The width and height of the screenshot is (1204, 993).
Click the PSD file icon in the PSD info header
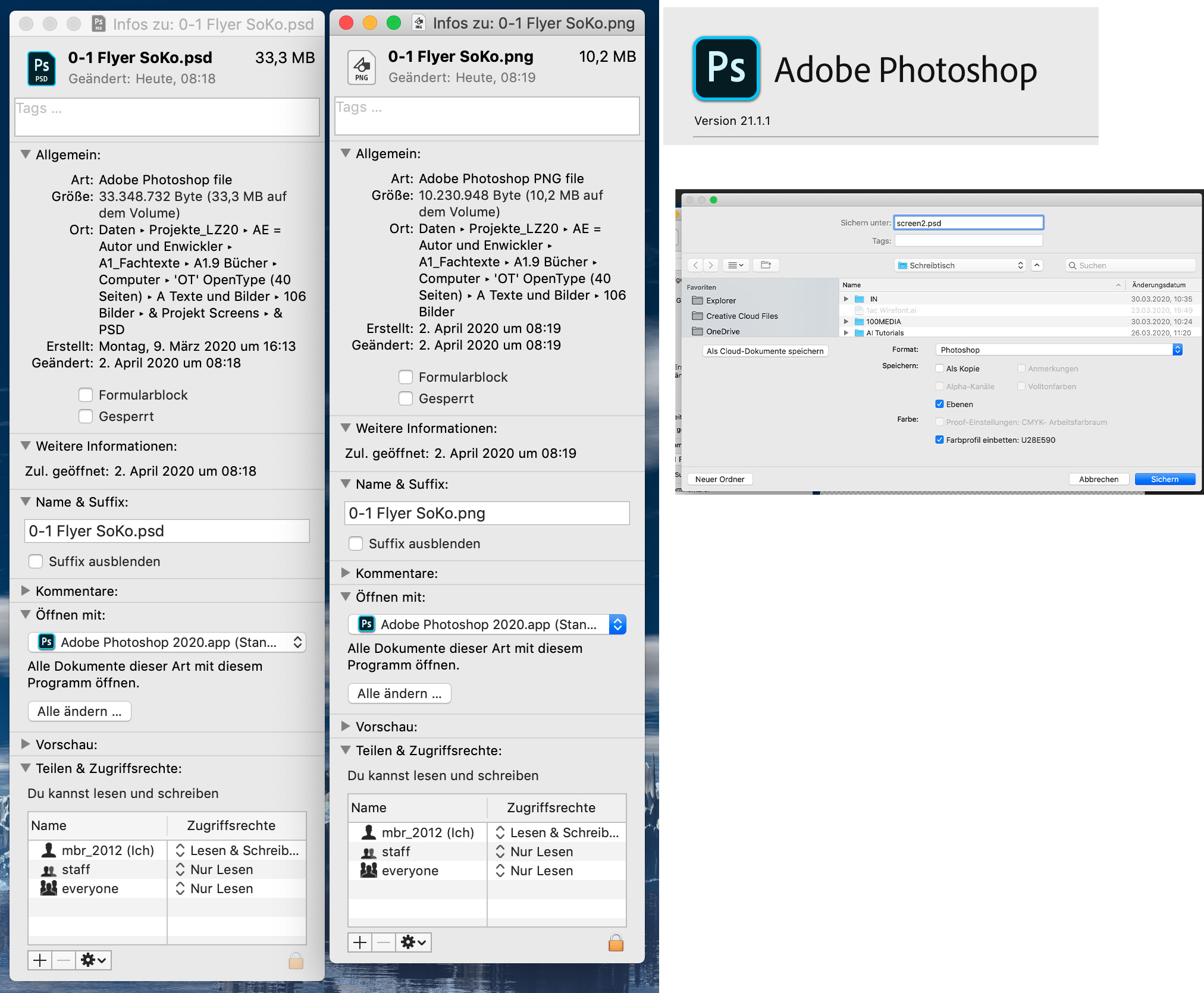[x=42, y=68]
